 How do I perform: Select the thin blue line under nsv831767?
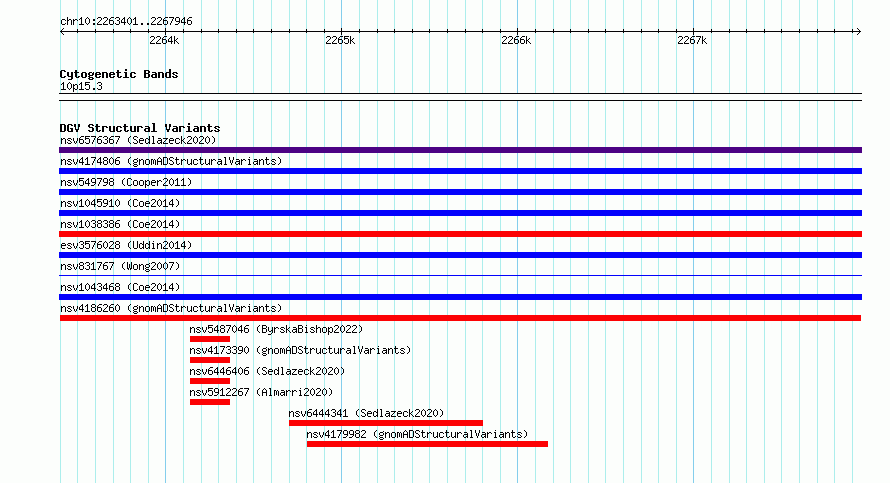click(x=460, y=276)
